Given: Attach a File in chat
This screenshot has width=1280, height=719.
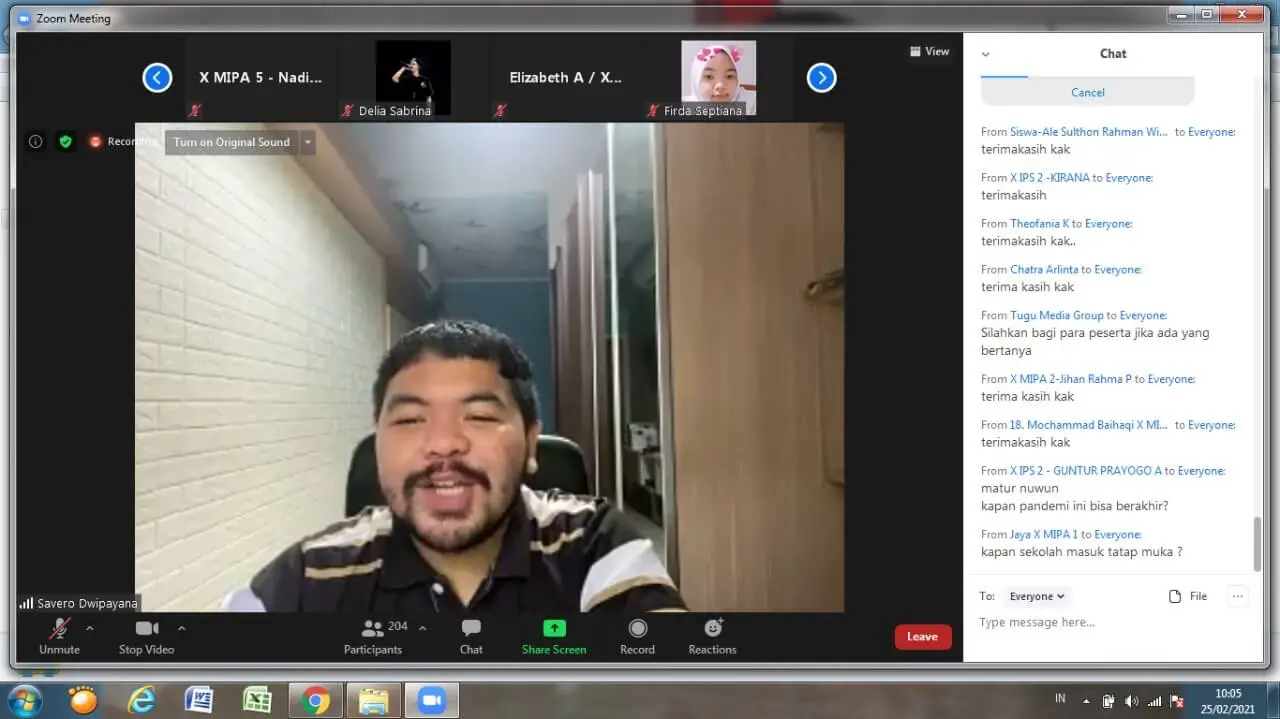Looking at the screenshot, I should (x=1188, y=596).
